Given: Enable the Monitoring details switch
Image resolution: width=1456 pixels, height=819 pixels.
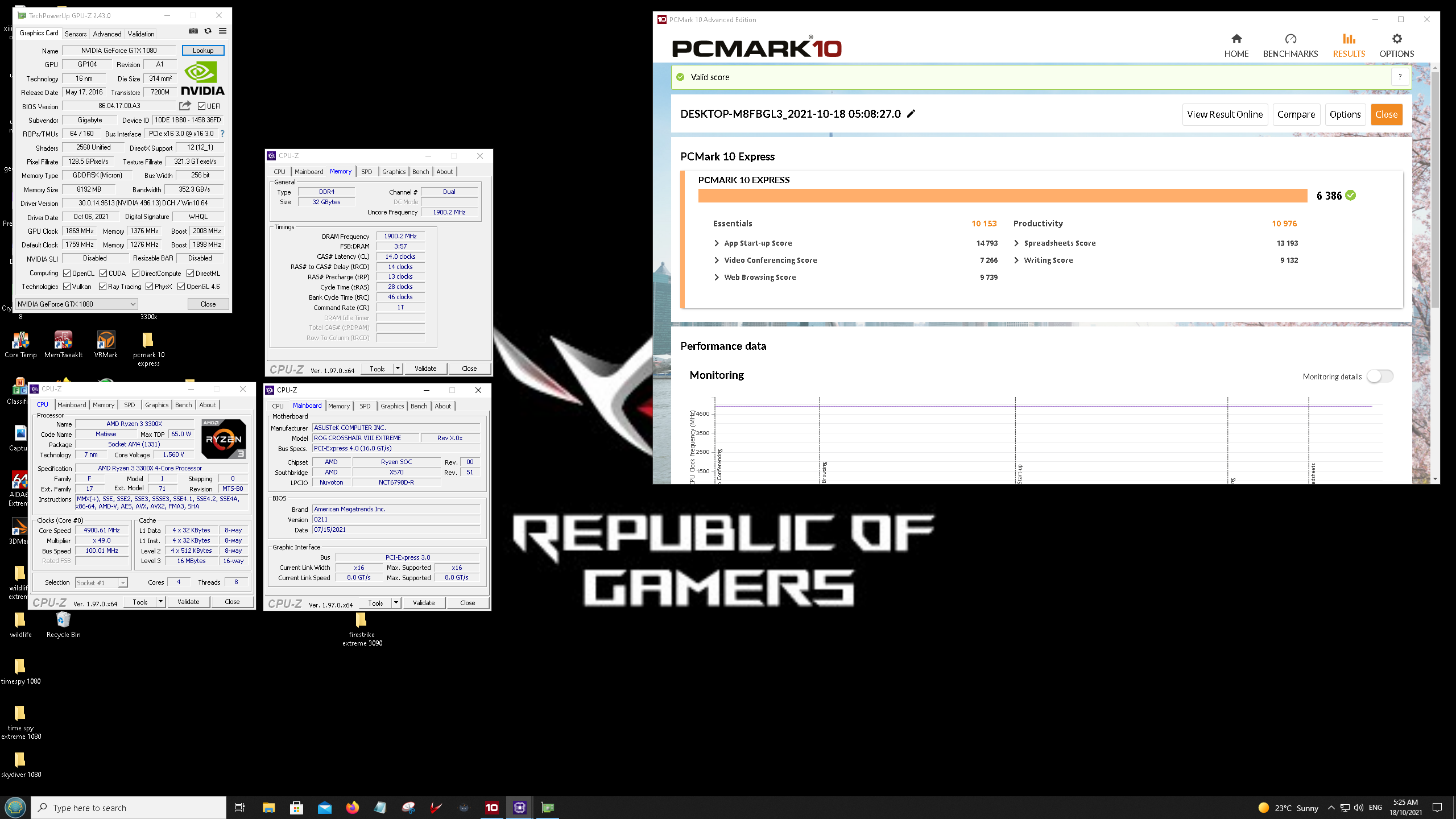Looking at the screenshot, I should pyautogui.click(x=1380, y=376).
